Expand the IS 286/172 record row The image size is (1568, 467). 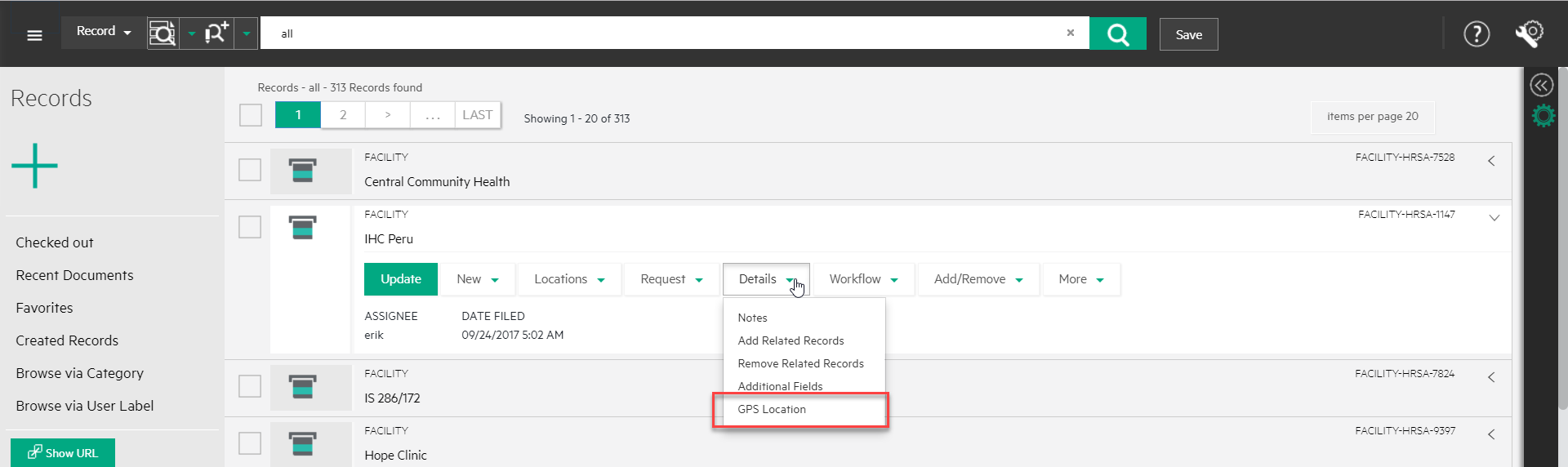point(1491,377)
